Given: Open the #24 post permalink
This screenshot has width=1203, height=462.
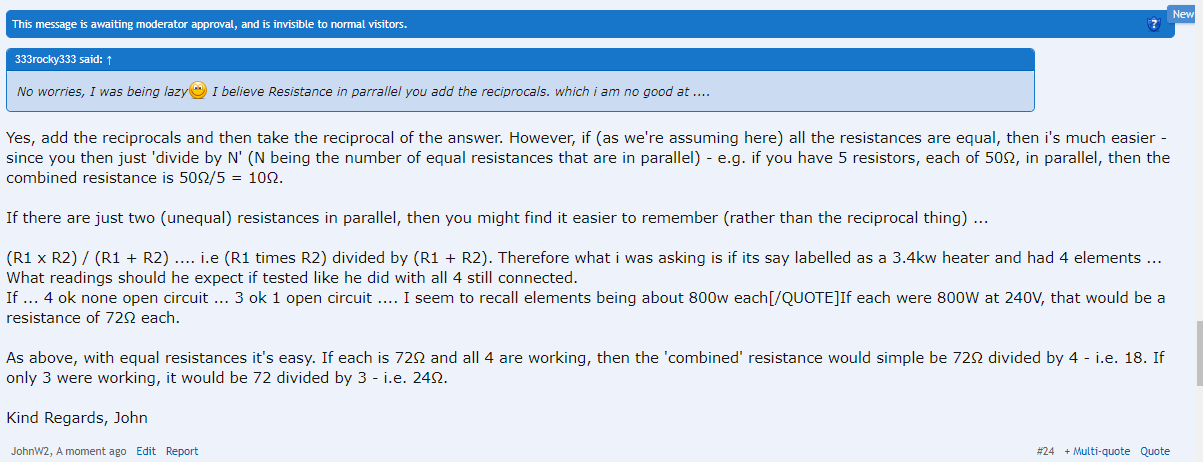Looking at the screenshot, I should coord(1045,451).
